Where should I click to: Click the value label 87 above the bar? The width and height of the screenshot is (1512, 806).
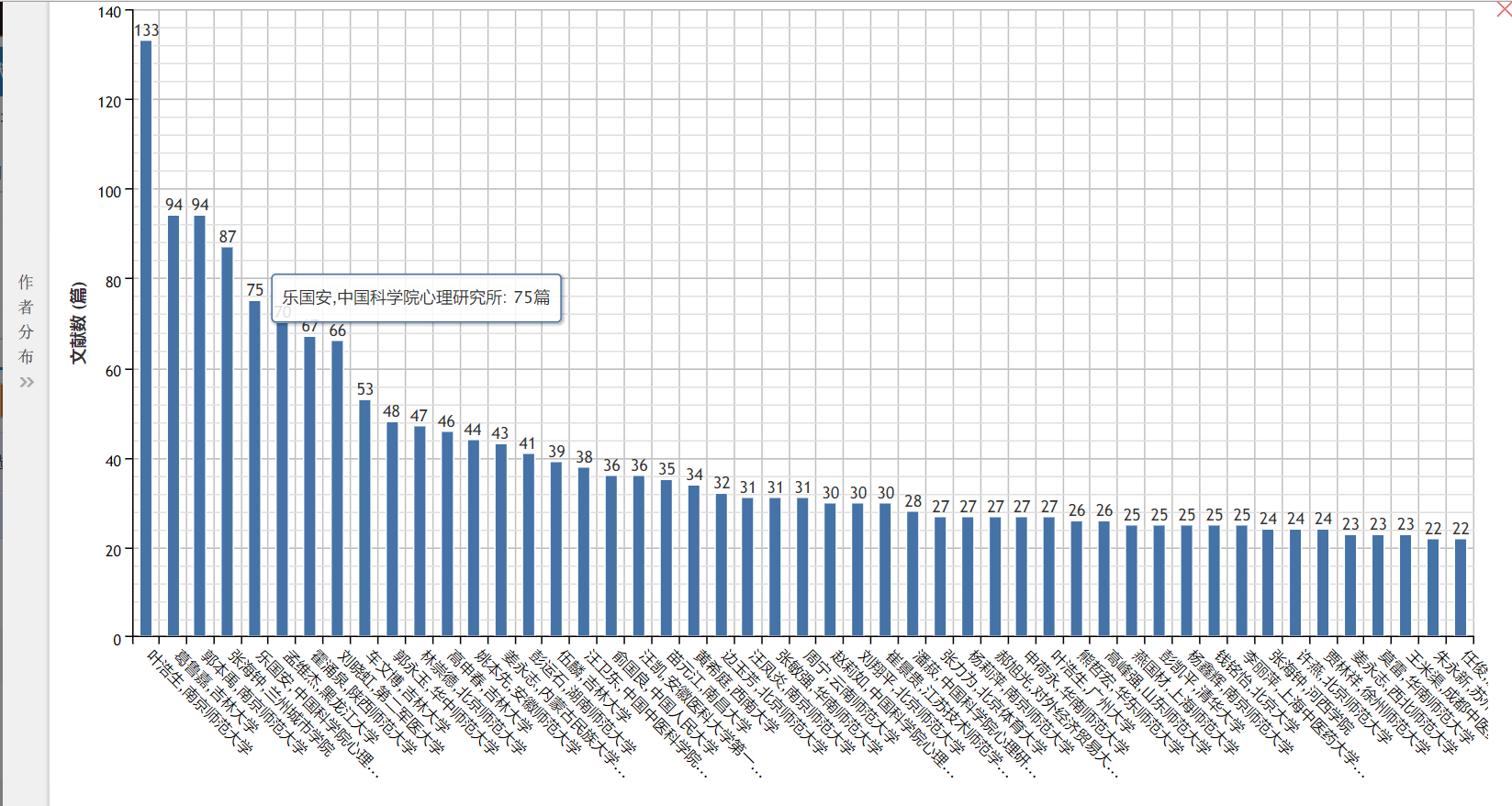(228, 237)
